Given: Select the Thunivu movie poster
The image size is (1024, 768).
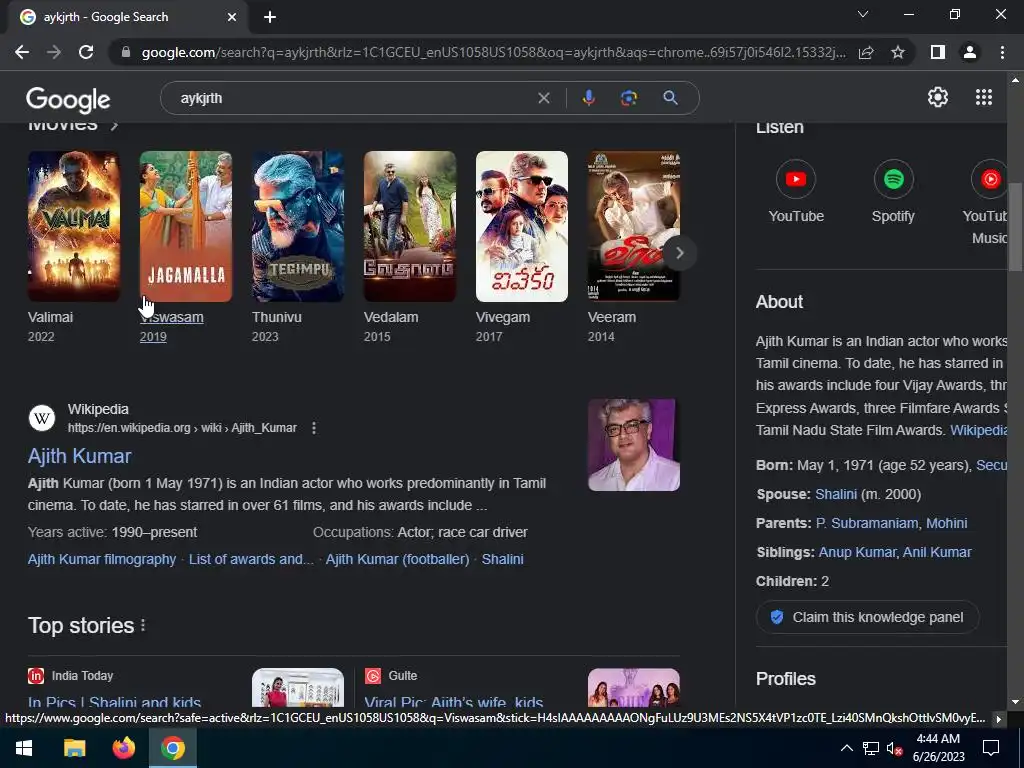Looking at the screenshot, I should coord(298,226).
